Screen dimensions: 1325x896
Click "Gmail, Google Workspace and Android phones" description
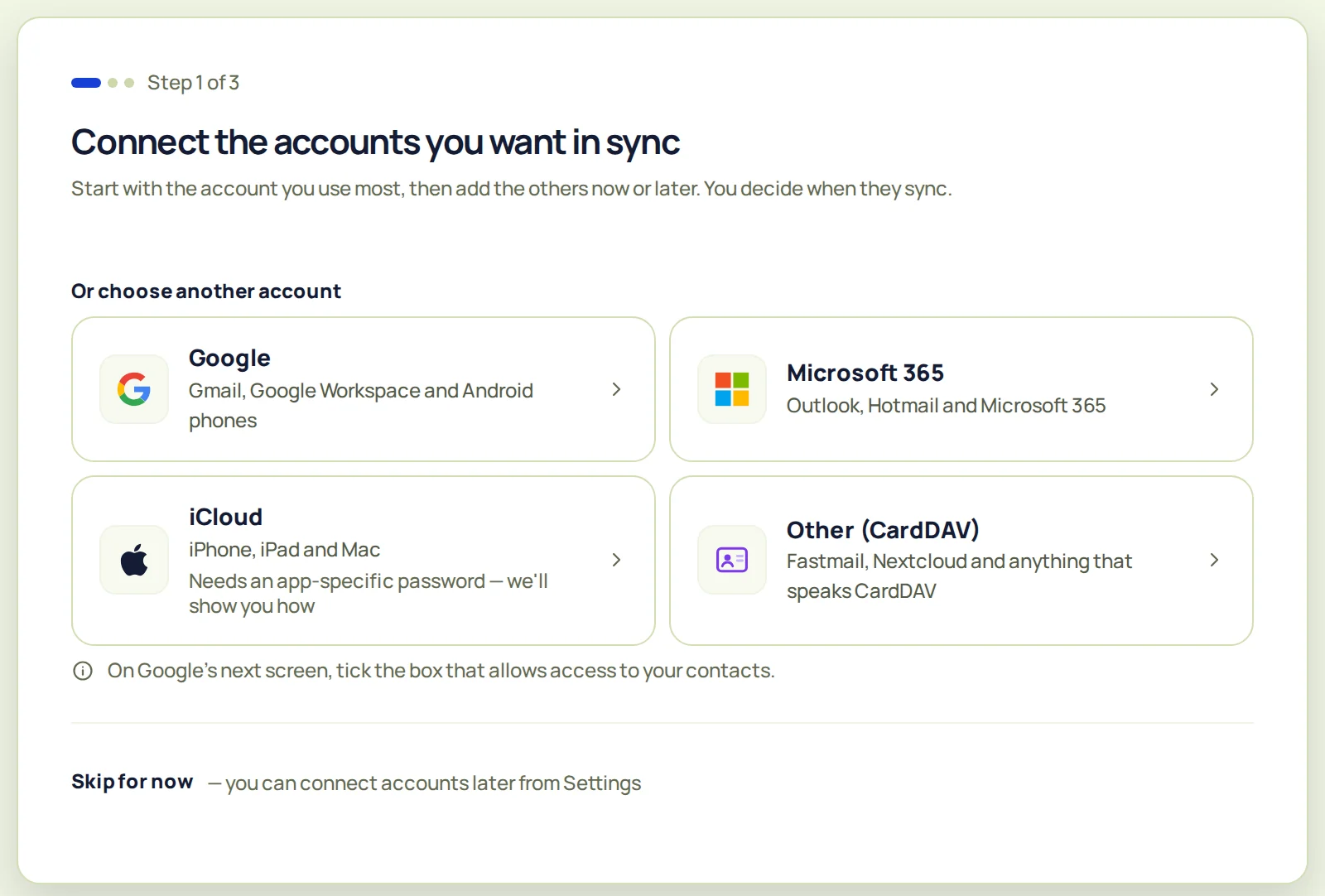[x=361, y=406]
